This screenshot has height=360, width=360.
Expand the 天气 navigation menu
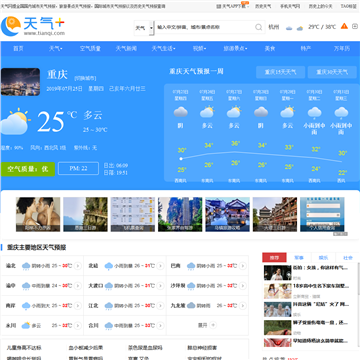[56, 49]
